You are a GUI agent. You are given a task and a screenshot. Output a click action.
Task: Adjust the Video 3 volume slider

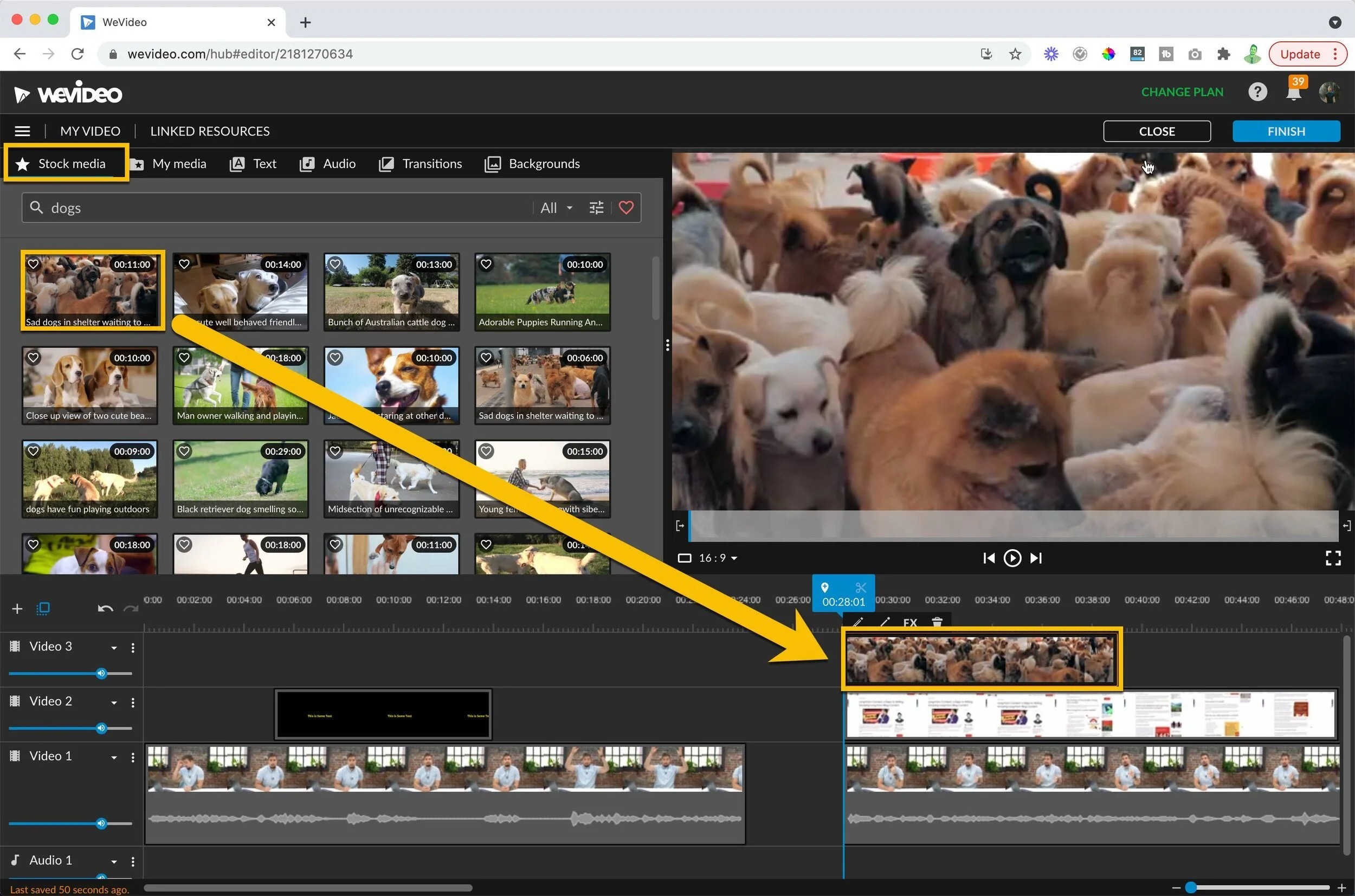[101, 673]
